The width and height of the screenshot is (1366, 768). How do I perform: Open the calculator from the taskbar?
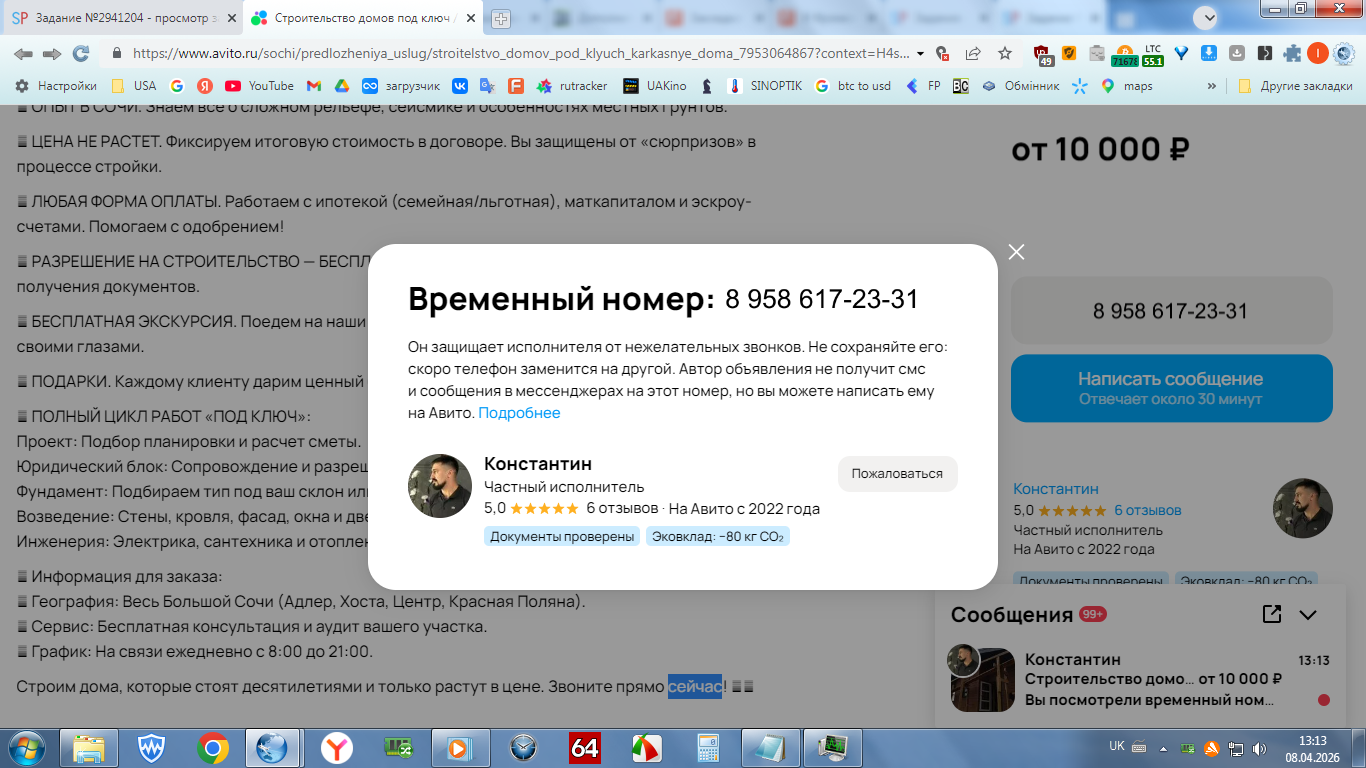pos(709,747)
